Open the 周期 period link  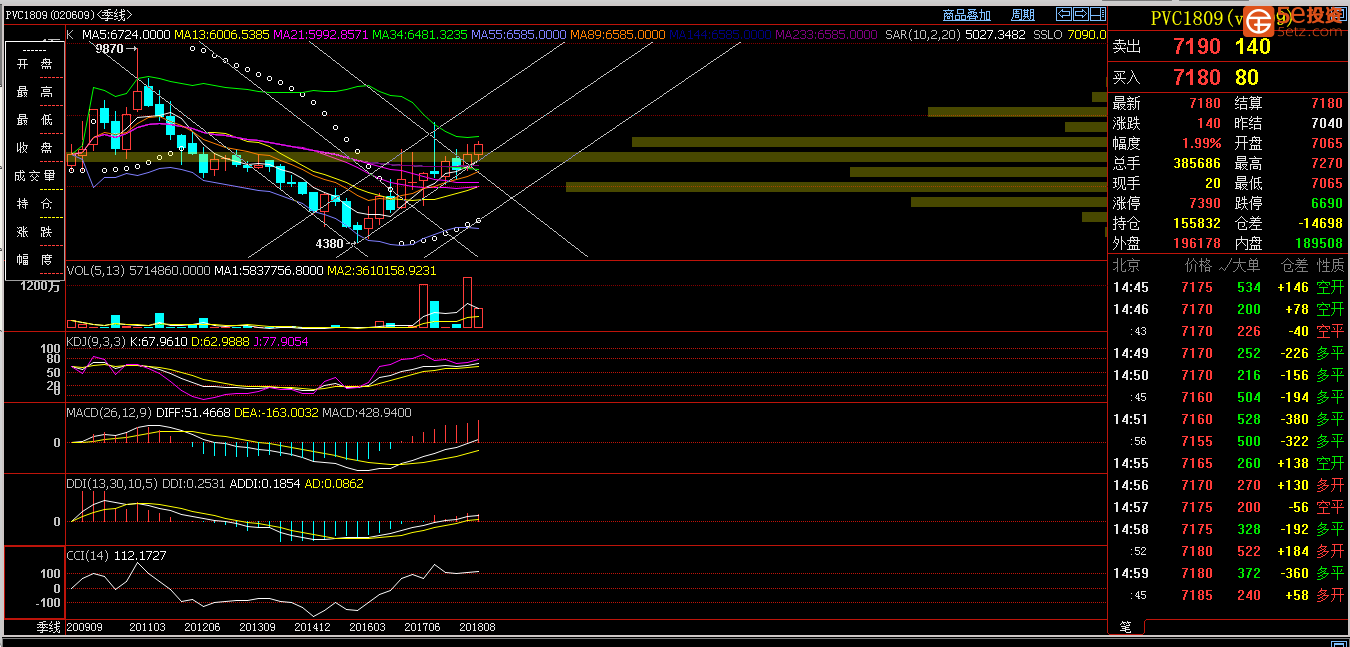[x=1023, y=15]
